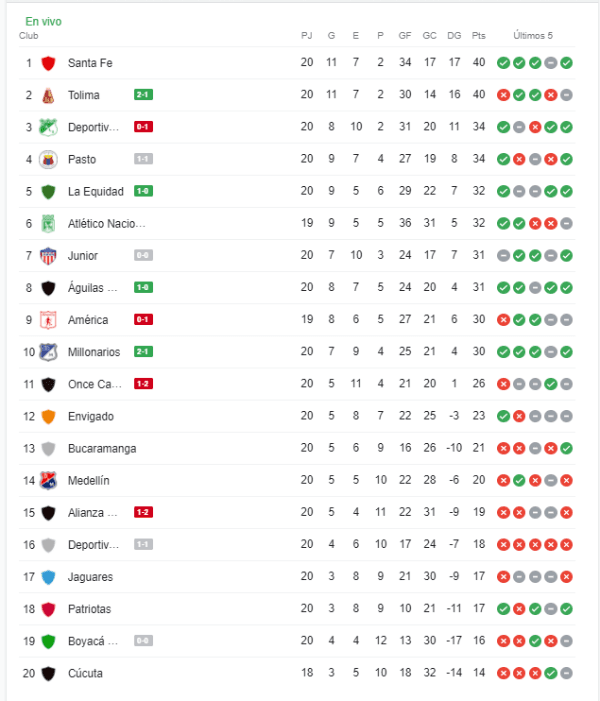The width and height of the screenshot is (600, 701).
Task: Click the Últimos 5 column header
Action: pyautogui.click(x=533, y=36)
